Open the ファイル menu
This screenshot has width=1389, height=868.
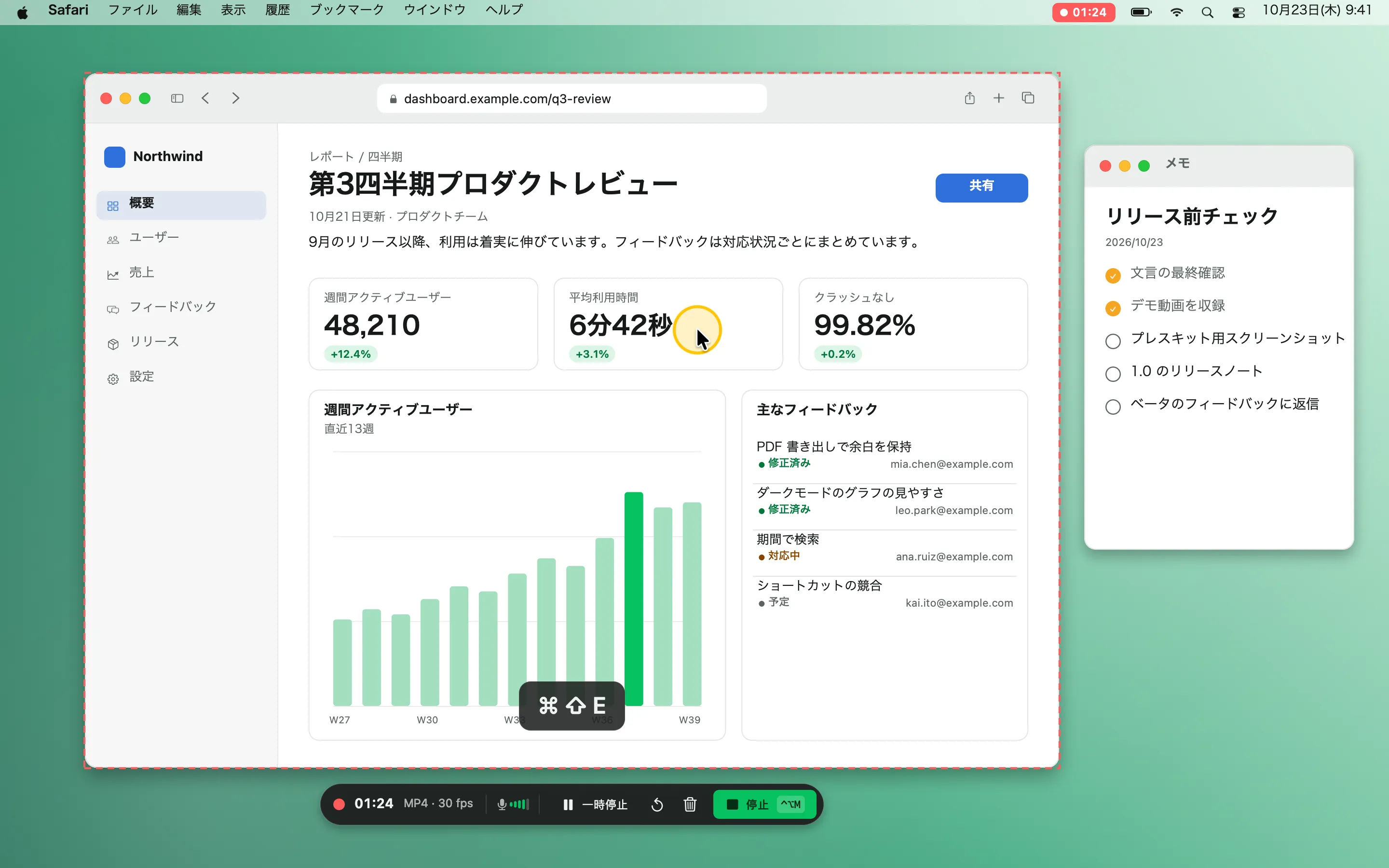[x=133, y=10]
